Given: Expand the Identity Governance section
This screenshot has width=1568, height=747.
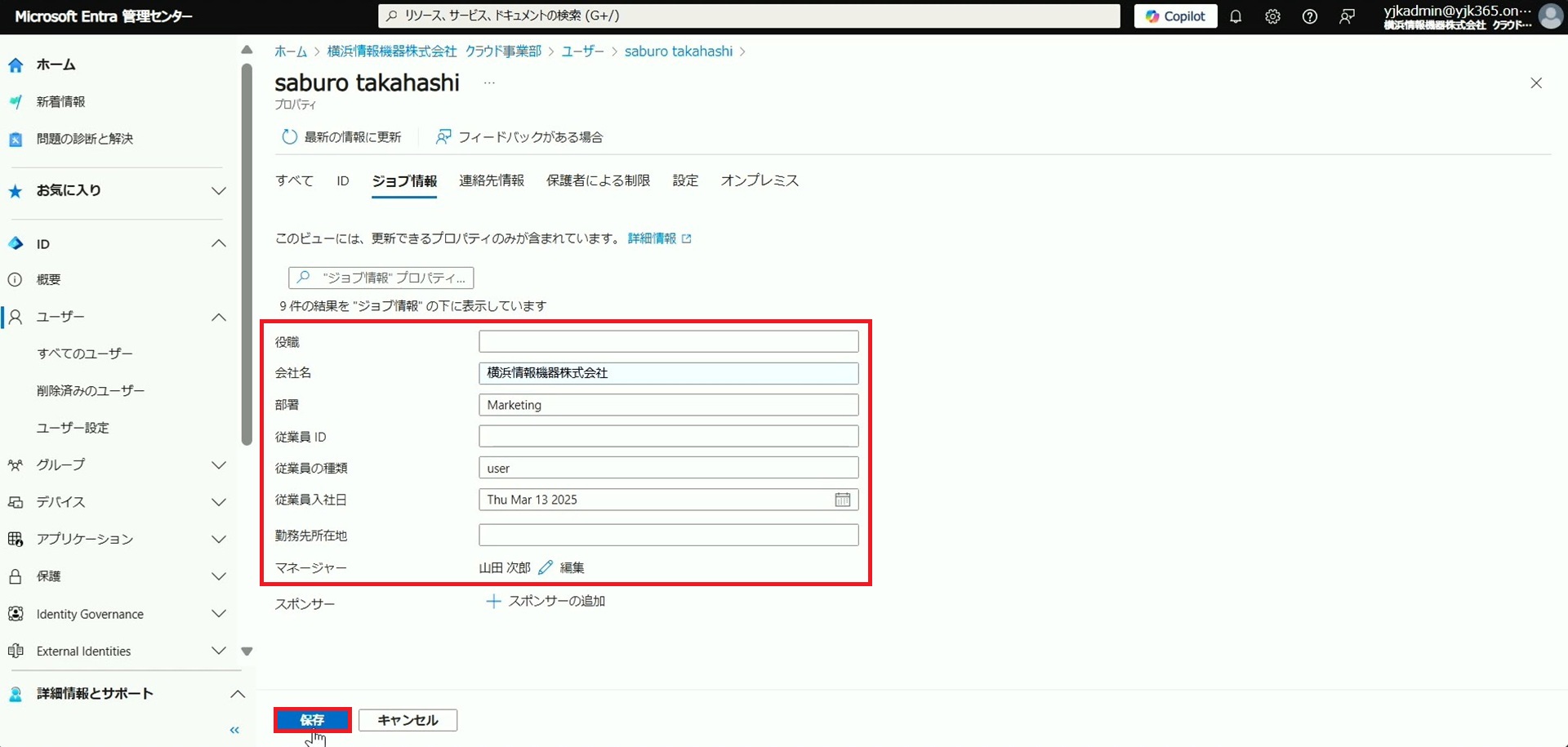Looking at the screenshot, I should point(218,614).
